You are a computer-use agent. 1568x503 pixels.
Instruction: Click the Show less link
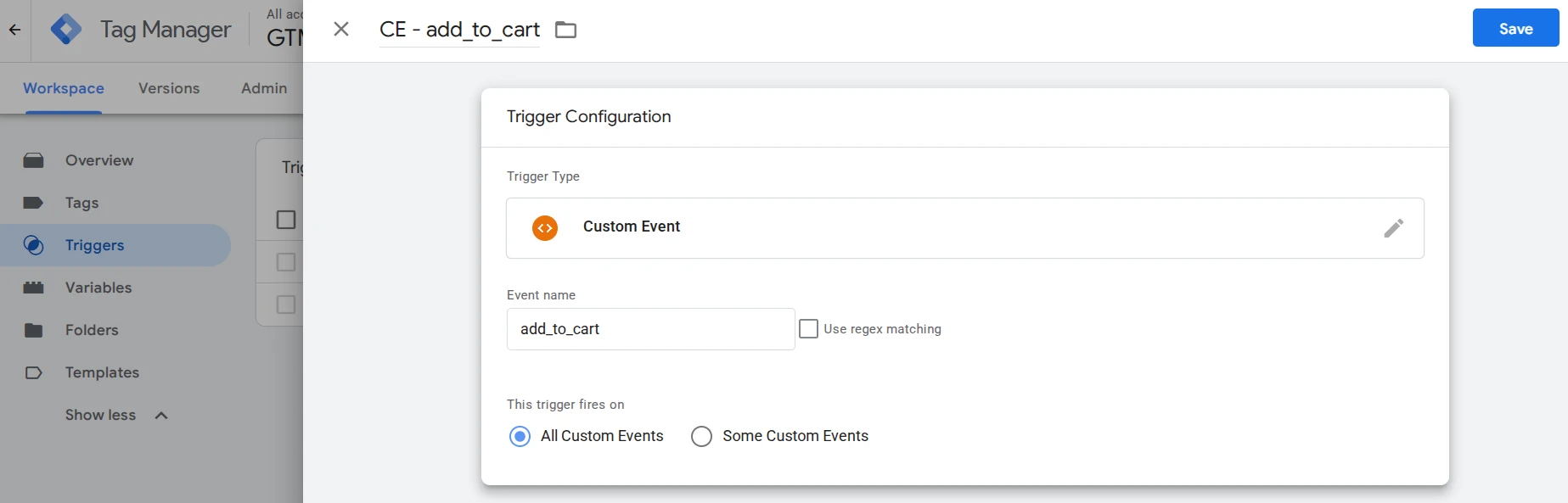100,415
